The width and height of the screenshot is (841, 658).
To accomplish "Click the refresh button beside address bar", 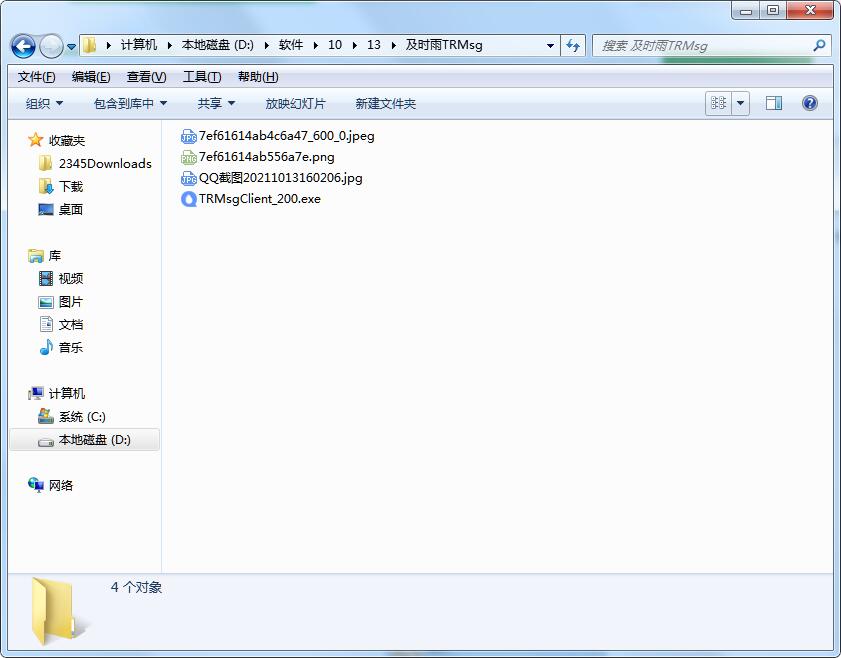I will click(573, 45).
